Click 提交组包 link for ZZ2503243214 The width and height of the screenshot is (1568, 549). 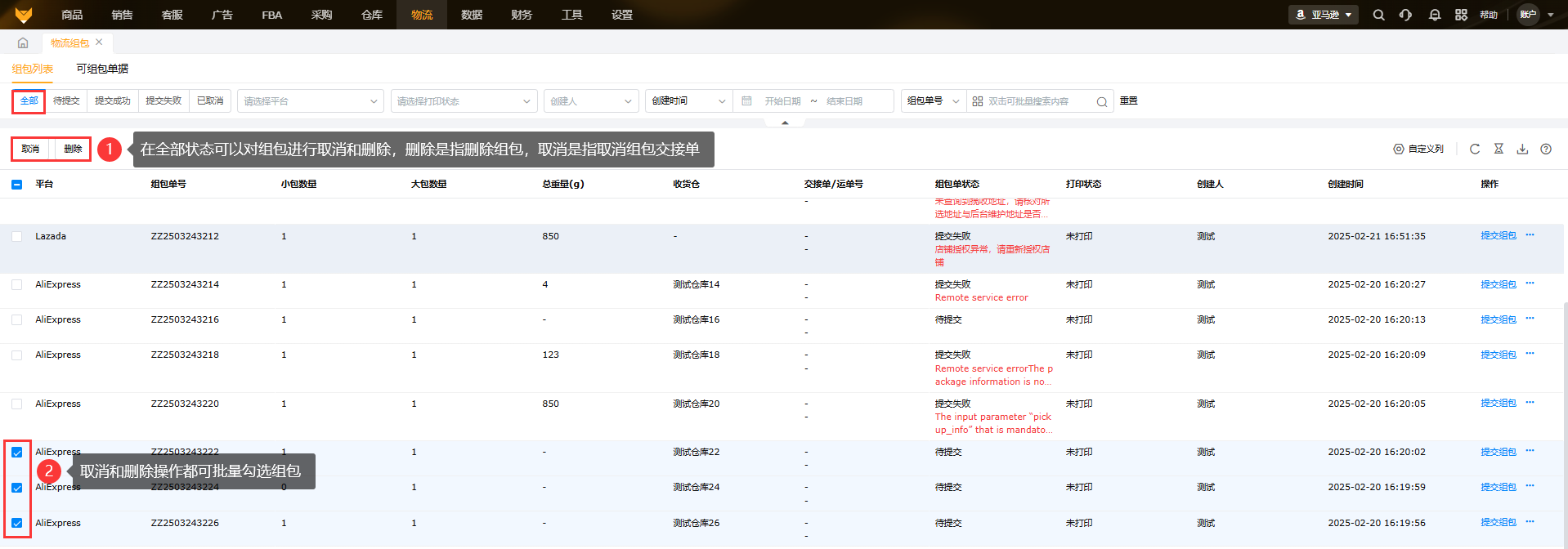[x=1498, y=284]
